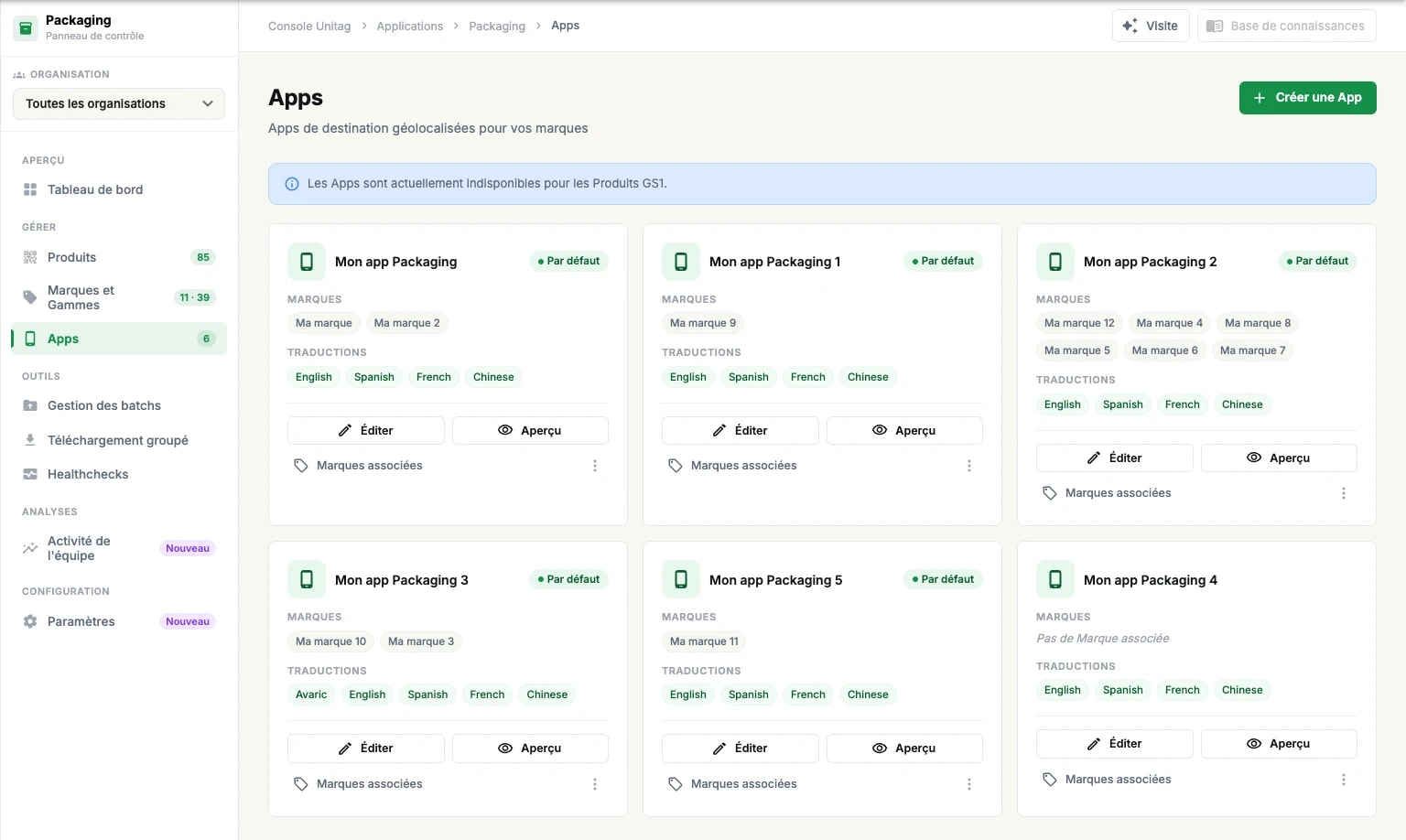Open more options for Mon app Packaging 3
Screen dimensions: 1406x840
(x=595, y=784)
